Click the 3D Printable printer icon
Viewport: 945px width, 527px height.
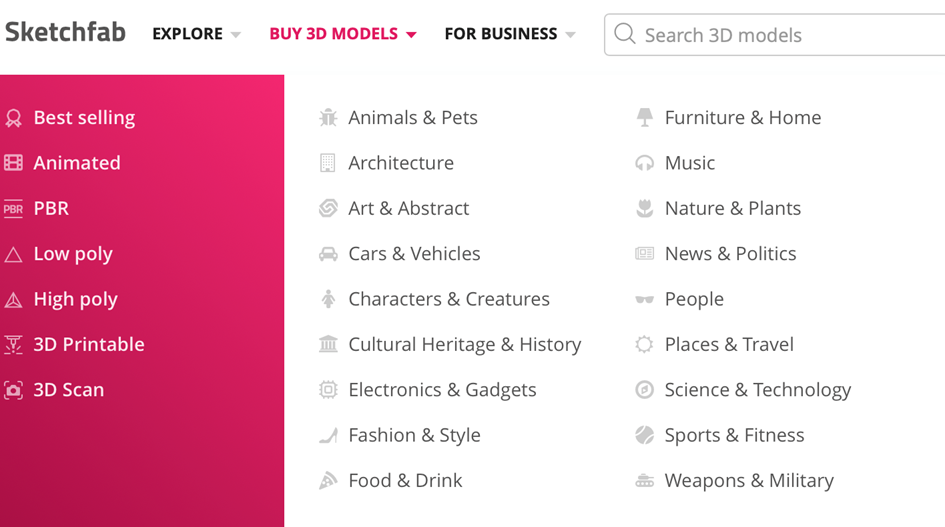pyautogui.click(x=13, y=345)
